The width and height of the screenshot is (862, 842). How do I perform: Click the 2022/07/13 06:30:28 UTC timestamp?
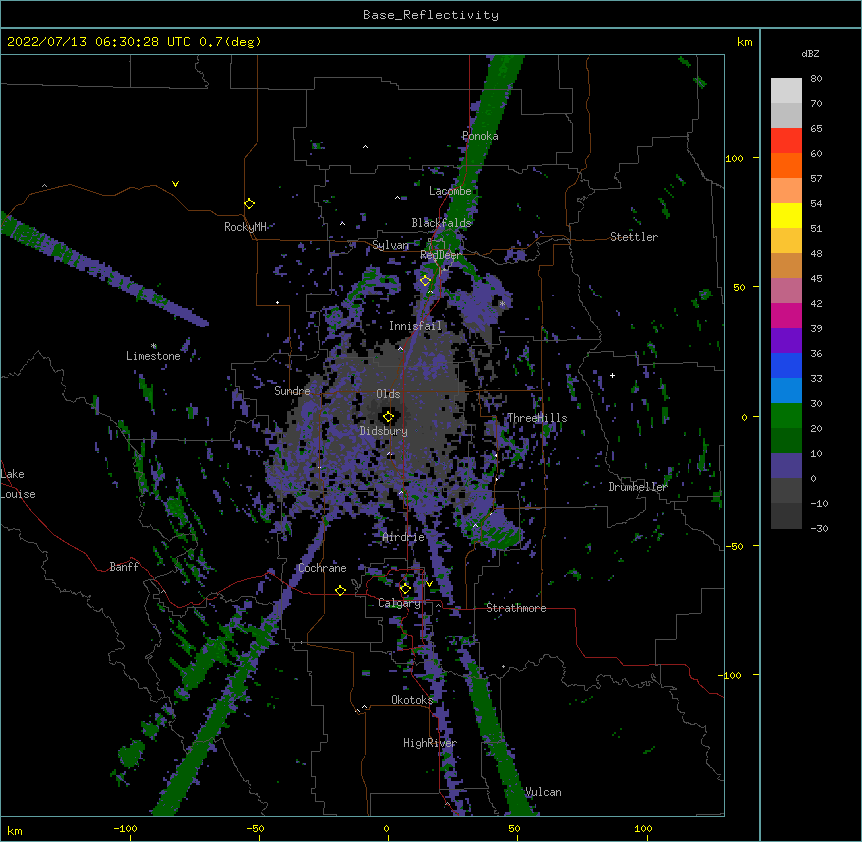(99, 42)
